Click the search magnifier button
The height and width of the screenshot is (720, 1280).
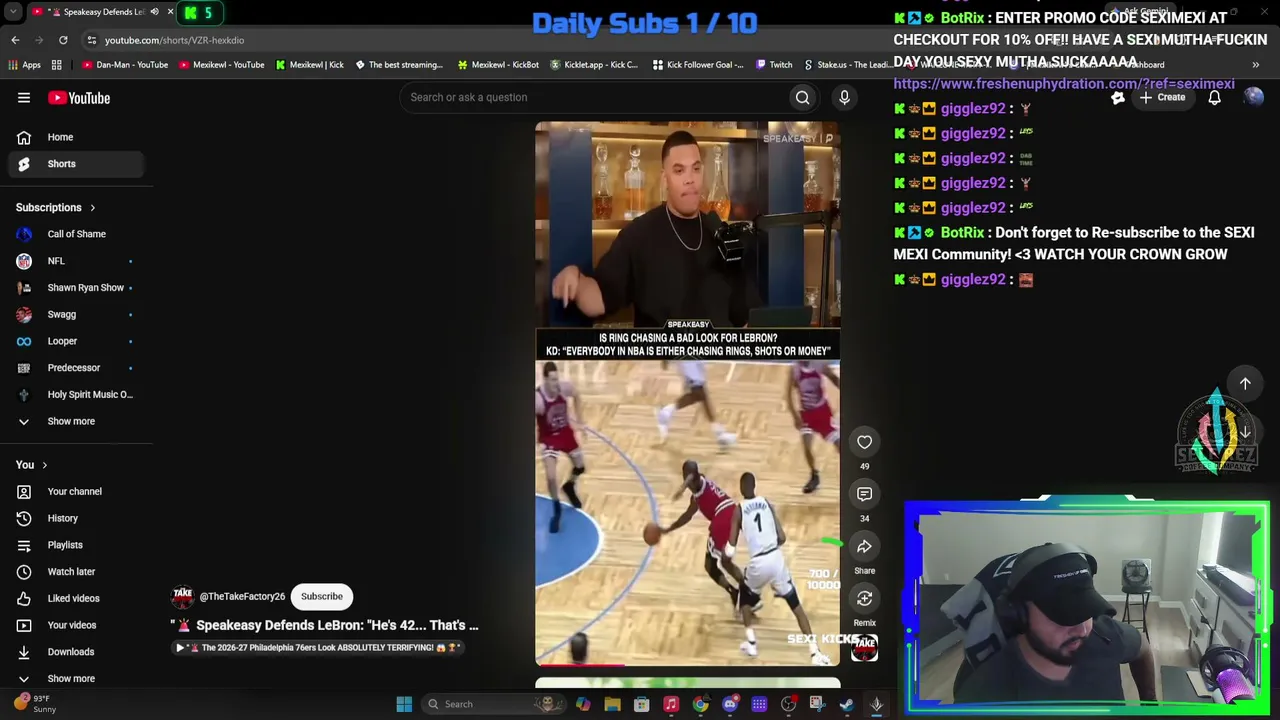pyautogui.click(x=802, y=97)
